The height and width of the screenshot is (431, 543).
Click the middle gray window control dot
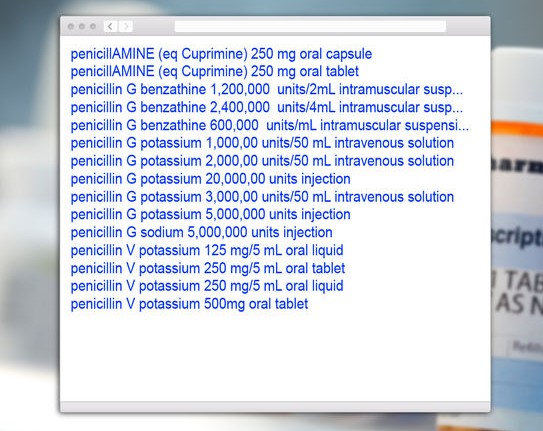(82, 26)
